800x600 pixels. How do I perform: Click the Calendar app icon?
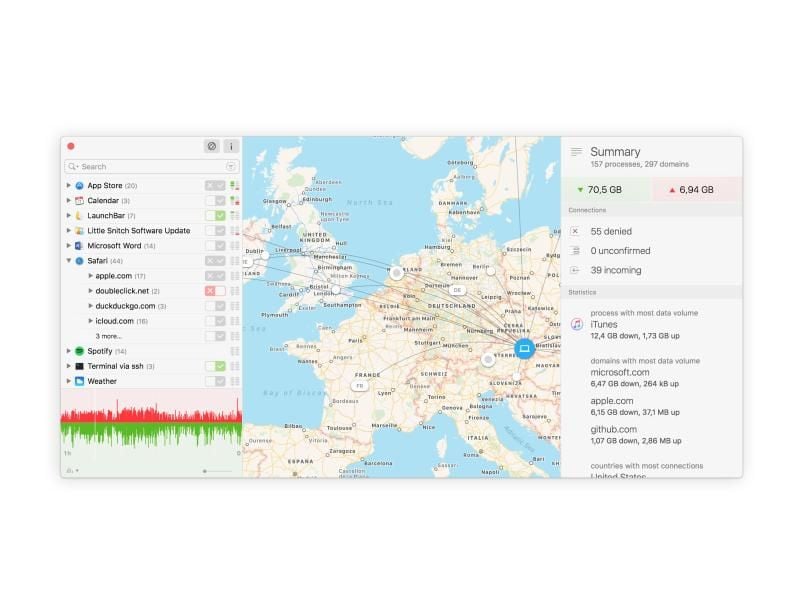80,201
